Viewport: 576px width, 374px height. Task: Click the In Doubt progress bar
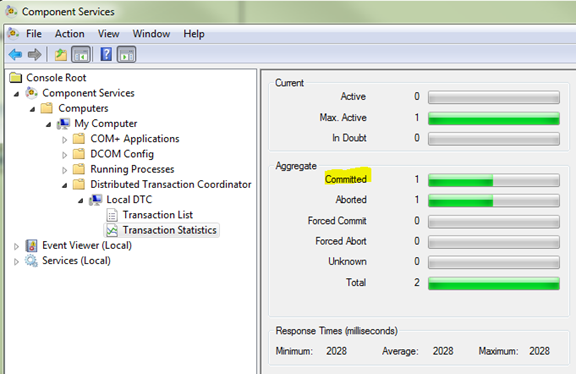tap(494, 139)
